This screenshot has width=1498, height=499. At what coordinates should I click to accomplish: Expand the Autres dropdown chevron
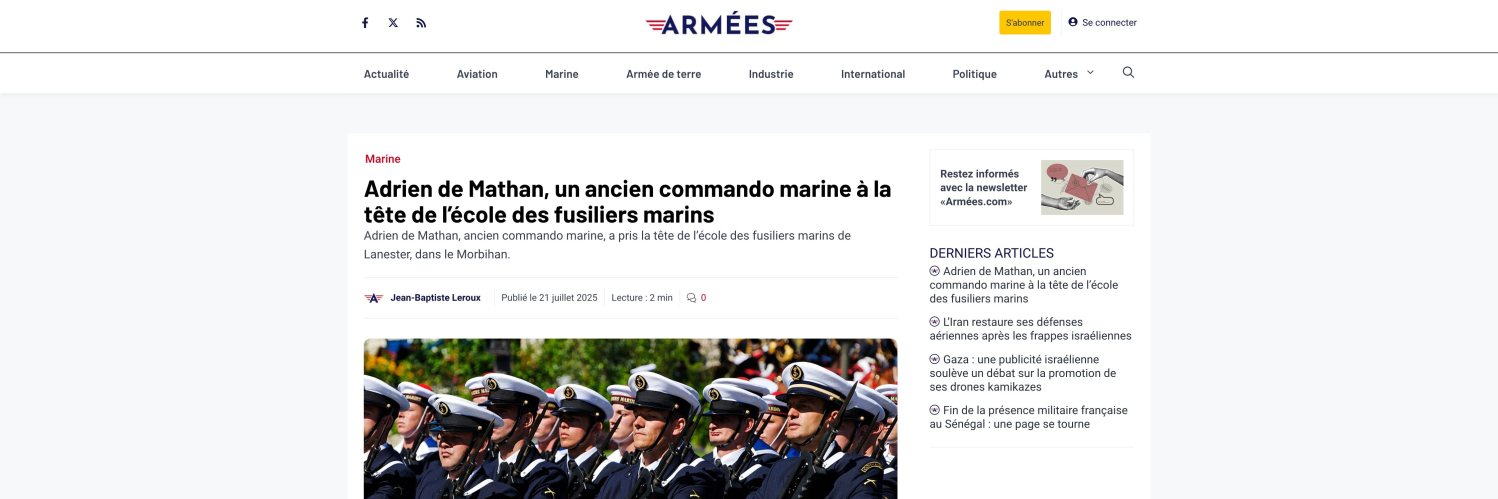coord(1090,73)
